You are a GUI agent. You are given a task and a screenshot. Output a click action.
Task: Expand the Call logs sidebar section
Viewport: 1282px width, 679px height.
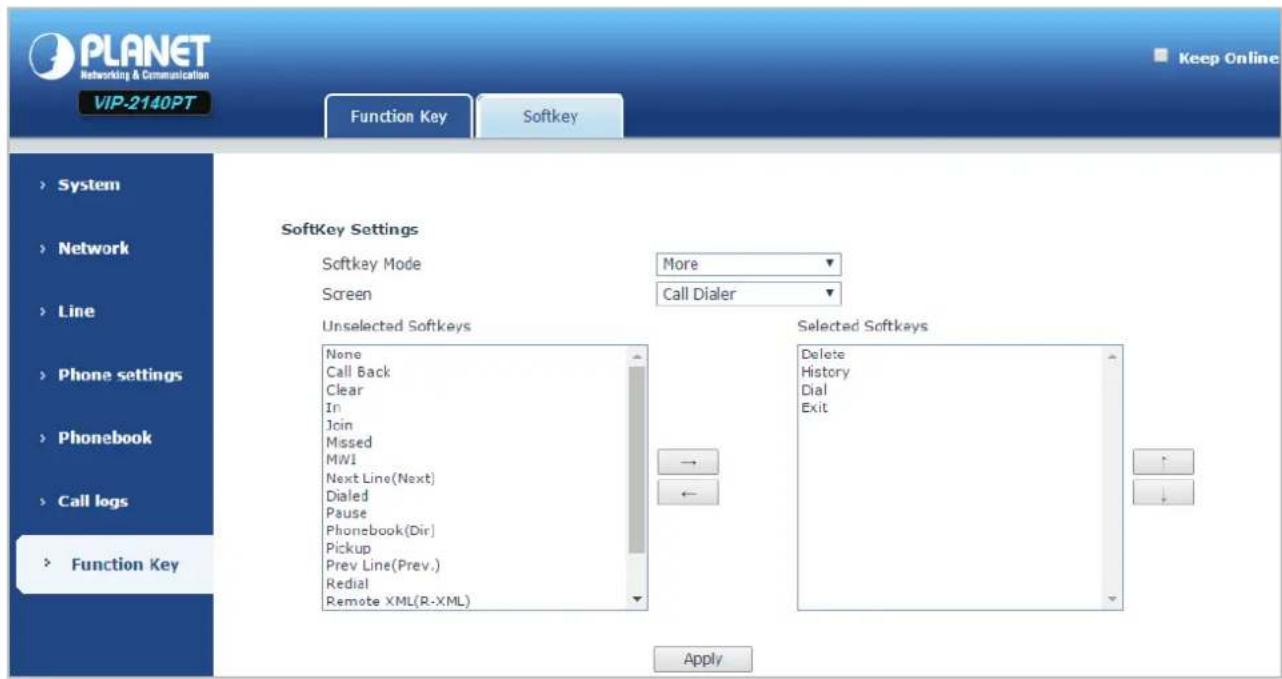[x=92, y=501]
